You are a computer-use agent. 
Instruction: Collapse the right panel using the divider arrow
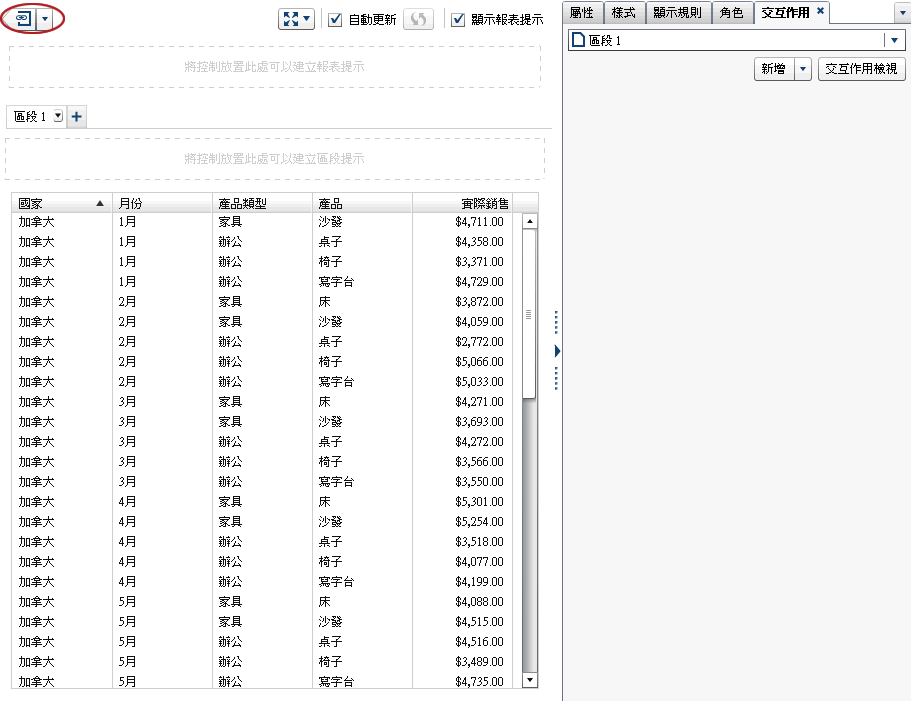[x=557, y=351]
